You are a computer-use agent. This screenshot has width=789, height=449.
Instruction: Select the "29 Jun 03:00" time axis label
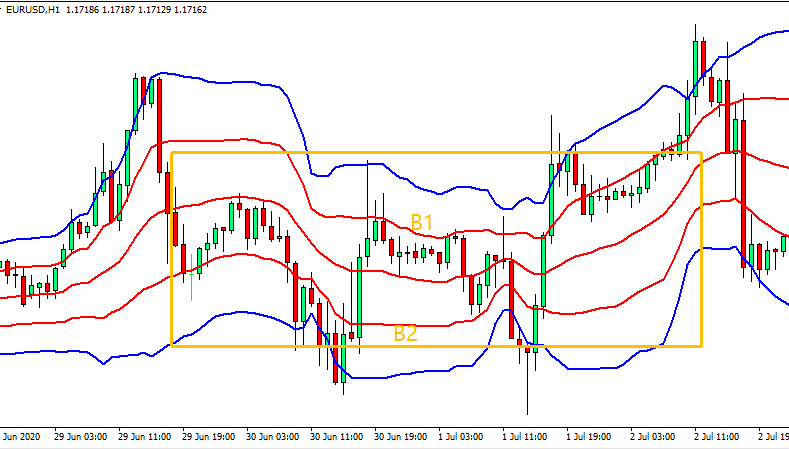click(81, 437)
